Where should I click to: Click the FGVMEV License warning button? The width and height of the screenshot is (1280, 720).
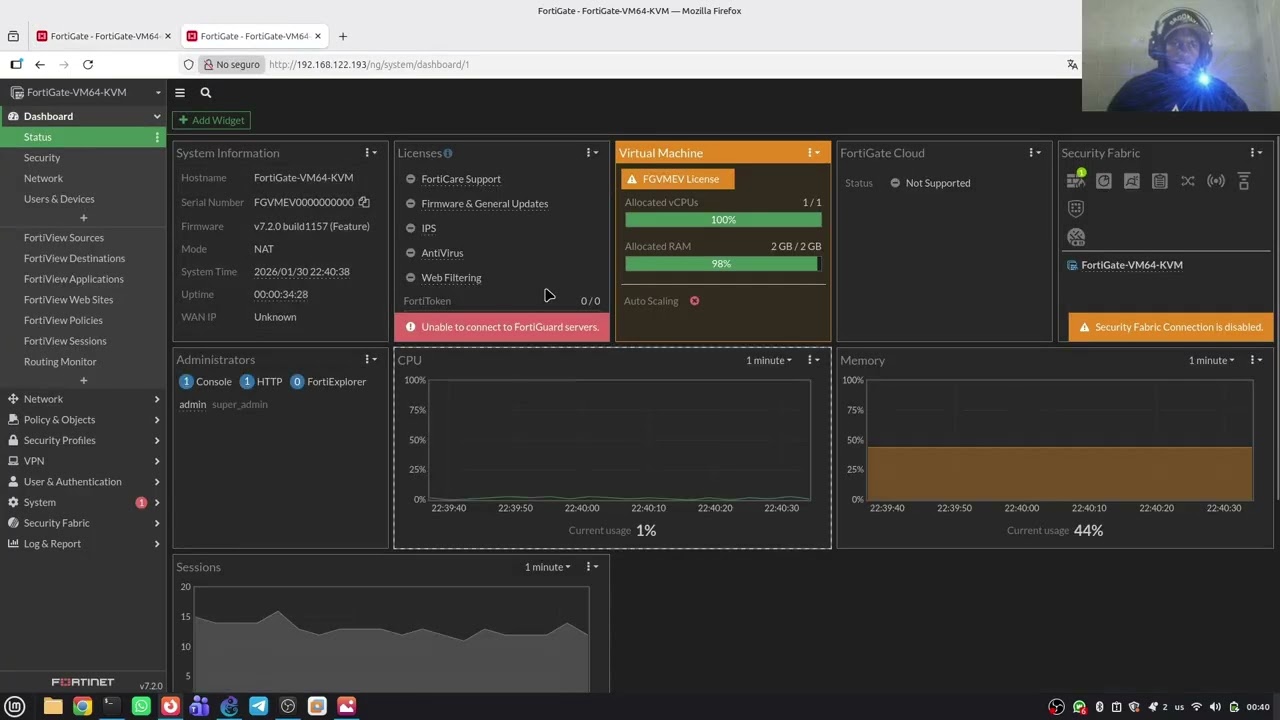pos(678,179)
